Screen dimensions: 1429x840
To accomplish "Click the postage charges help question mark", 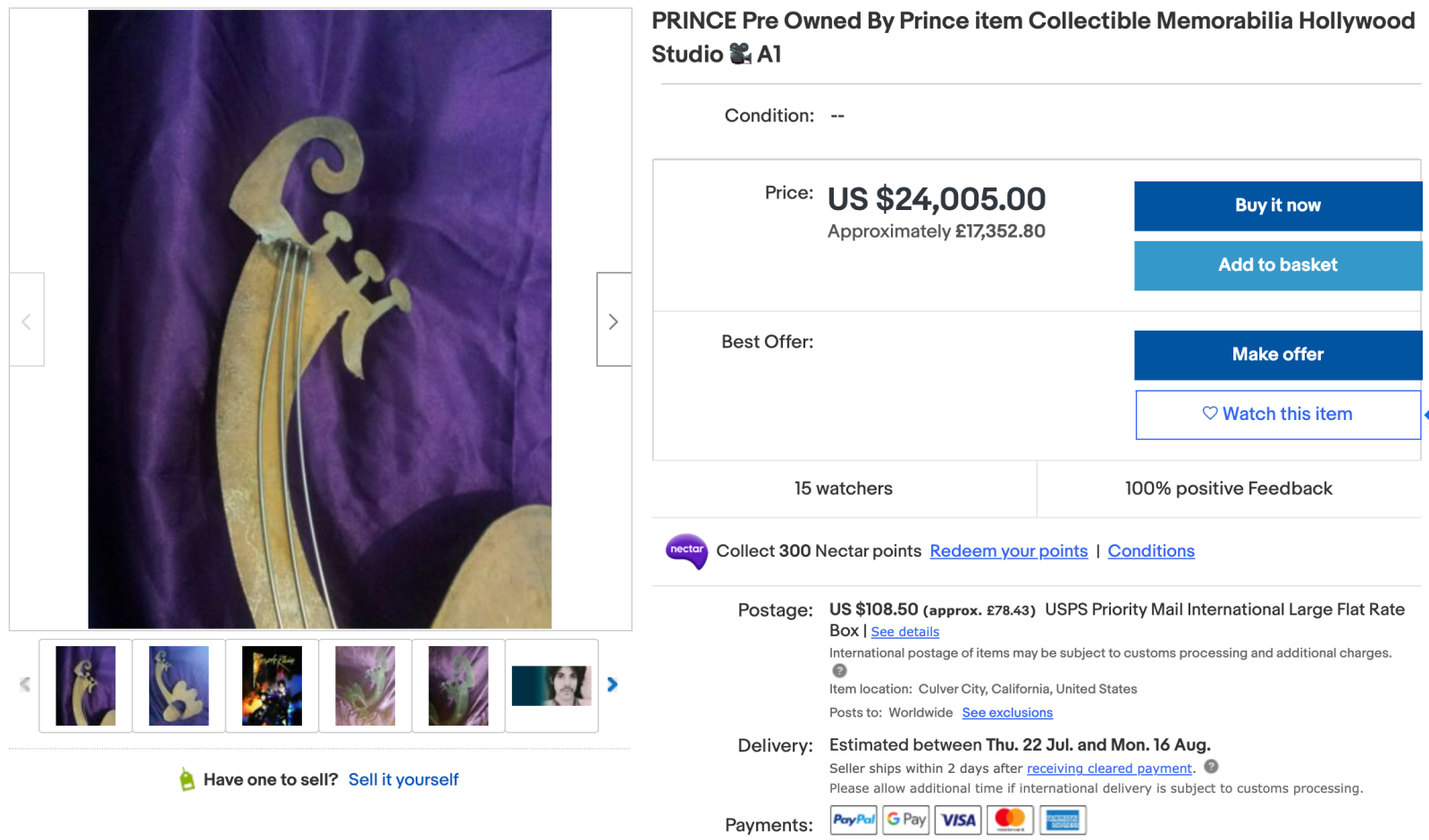I will coord(839,671).
